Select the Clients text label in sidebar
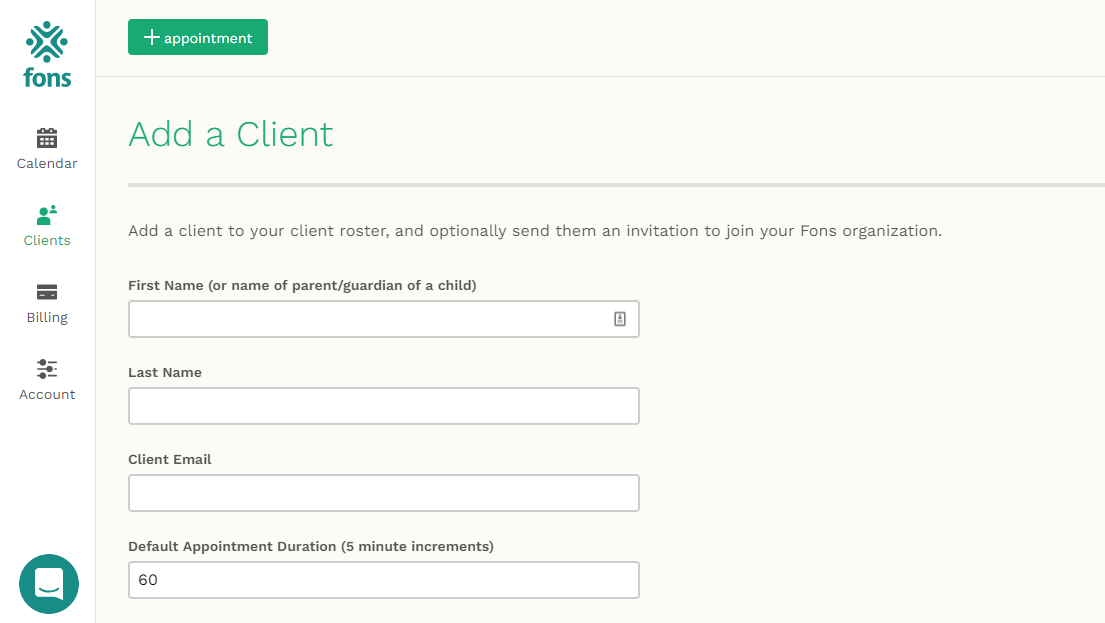Viewport: 1105px width, 623px height. pos(47,241)
